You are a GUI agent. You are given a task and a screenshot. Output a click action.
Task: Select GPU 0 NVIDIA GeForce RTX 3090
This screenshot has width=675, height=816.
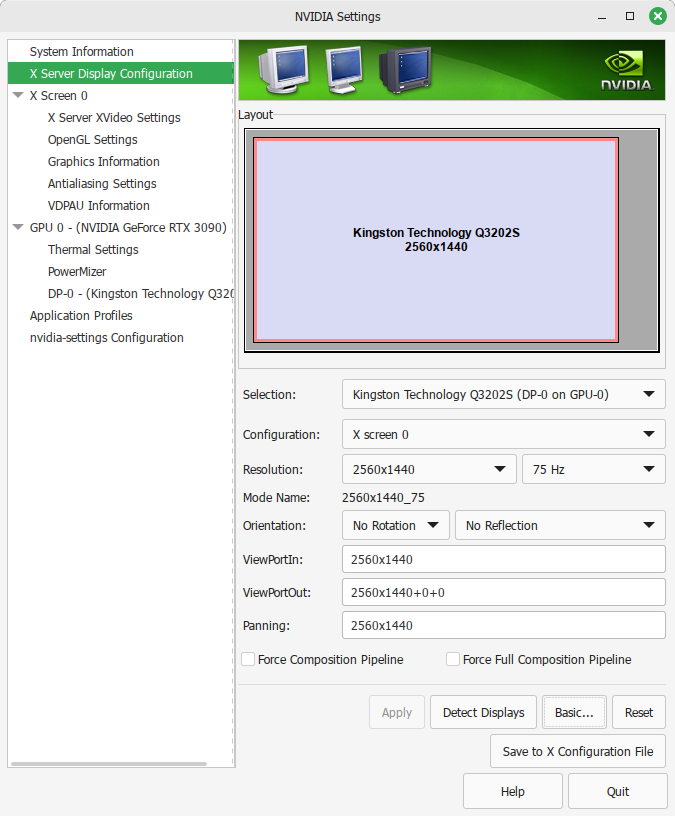[x=128, y=227]
